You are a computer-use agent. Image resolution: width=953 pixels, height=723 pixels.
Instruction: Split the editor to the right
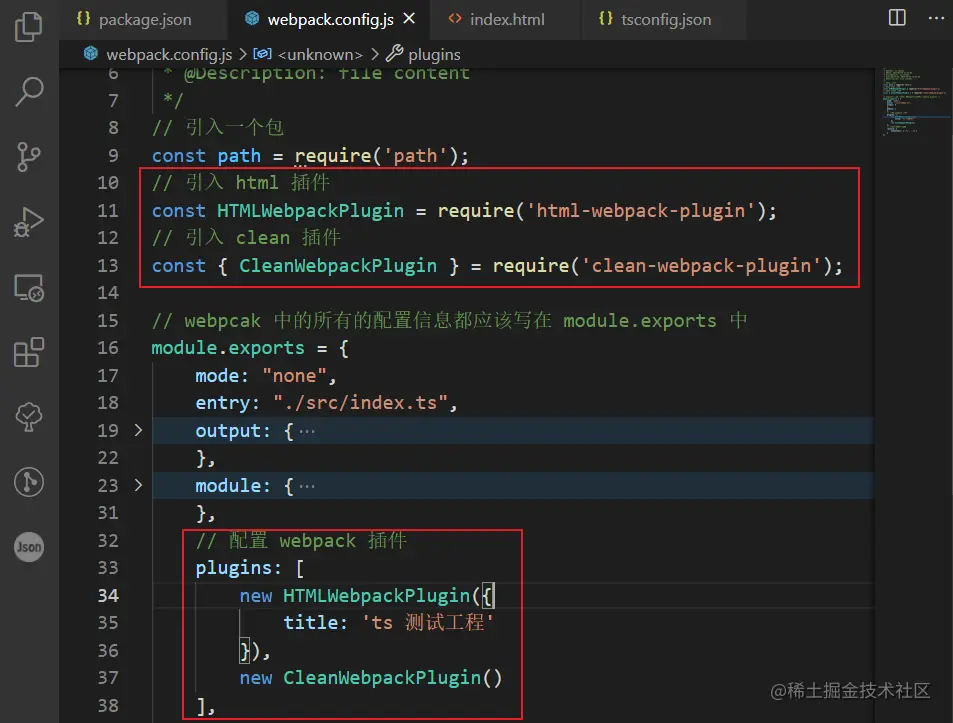coord(896,18)
